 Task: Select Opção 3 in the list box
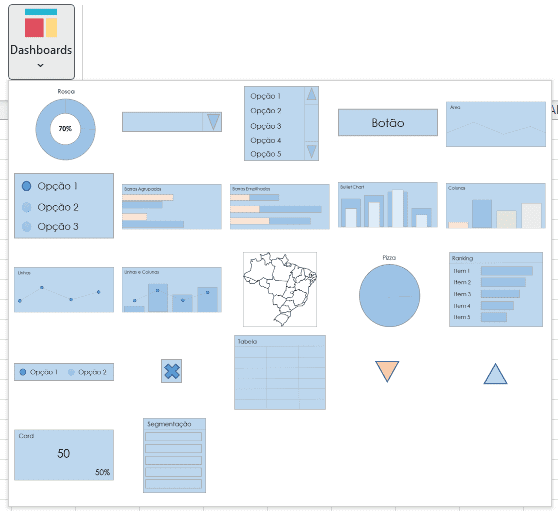(266, 126)
